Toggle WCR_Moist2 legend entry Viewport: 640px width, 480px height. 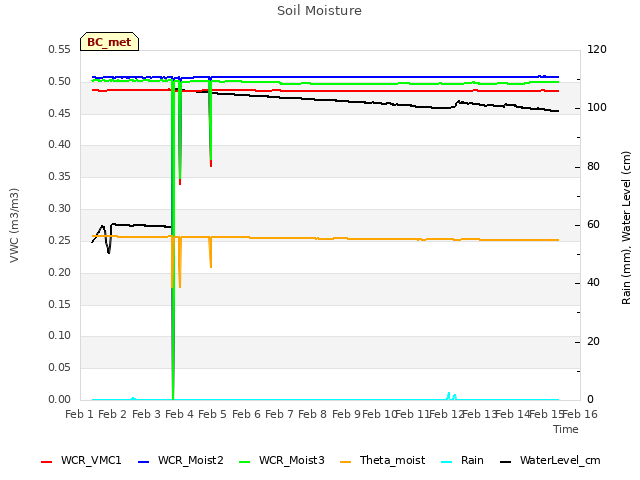point(181,460)
